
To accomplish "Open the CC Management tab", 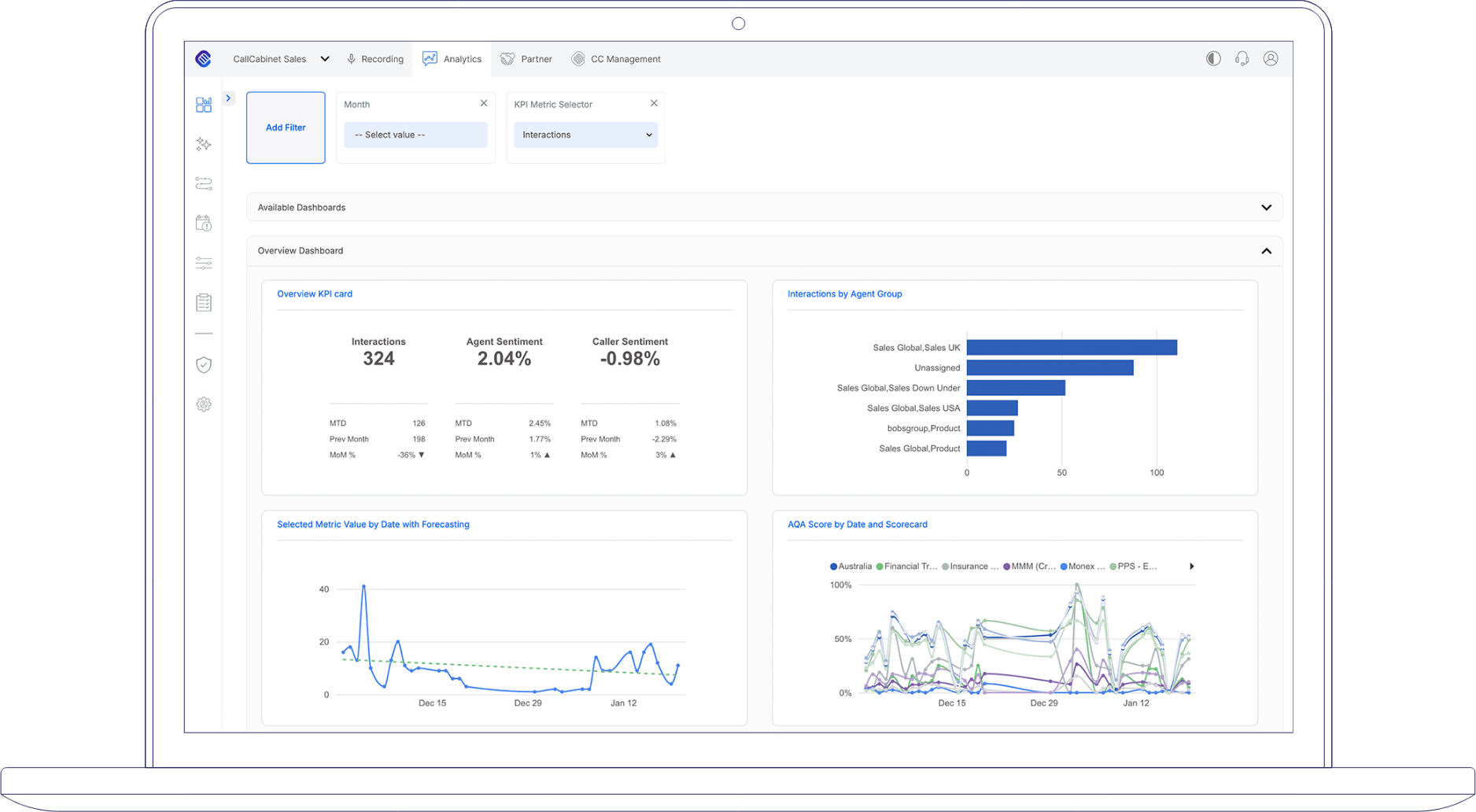I will (616, 58).
